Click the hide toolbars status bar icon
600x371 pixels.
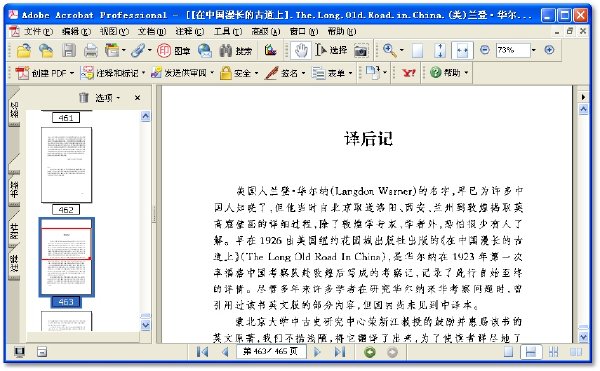coord(42,351)
